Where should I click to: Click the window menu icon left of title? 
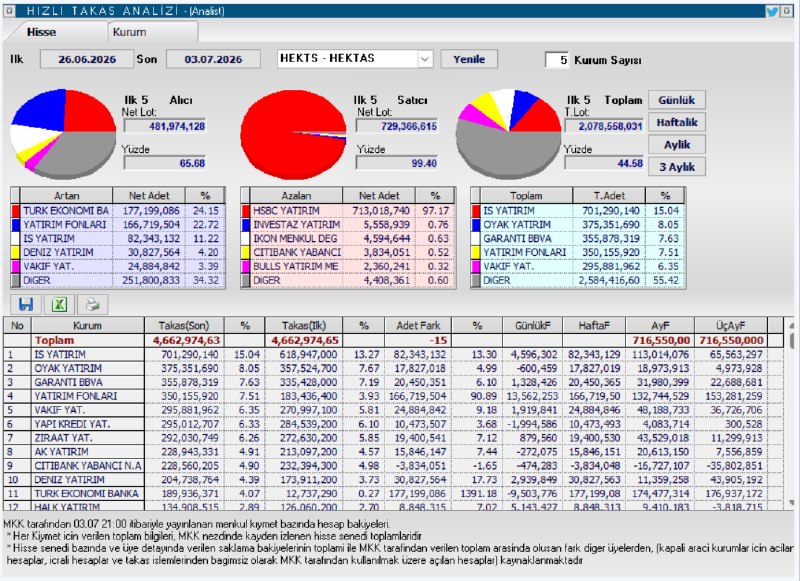[9, 11]
